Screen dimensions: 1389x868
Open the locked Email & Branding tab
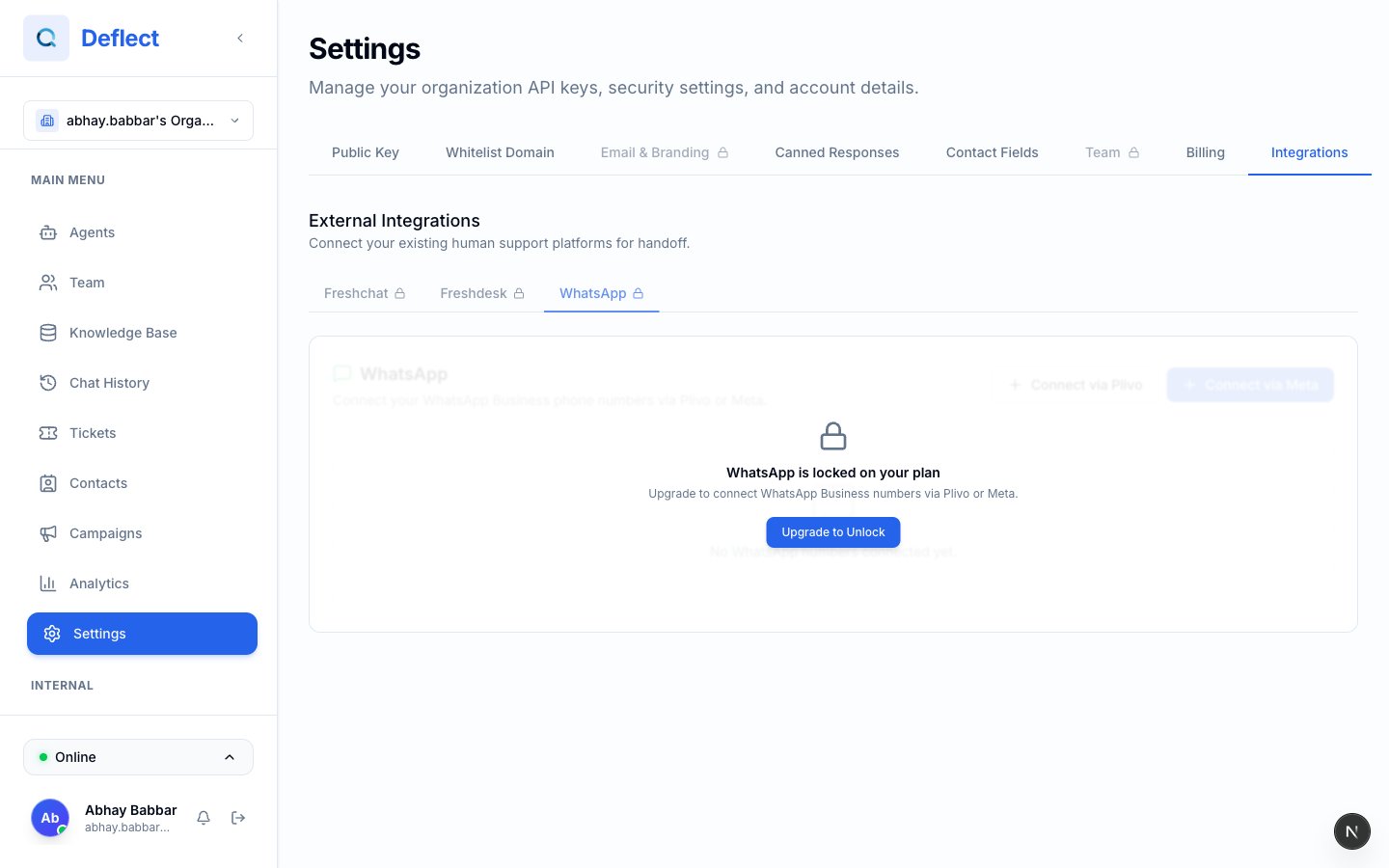click(x=665, y=152)
